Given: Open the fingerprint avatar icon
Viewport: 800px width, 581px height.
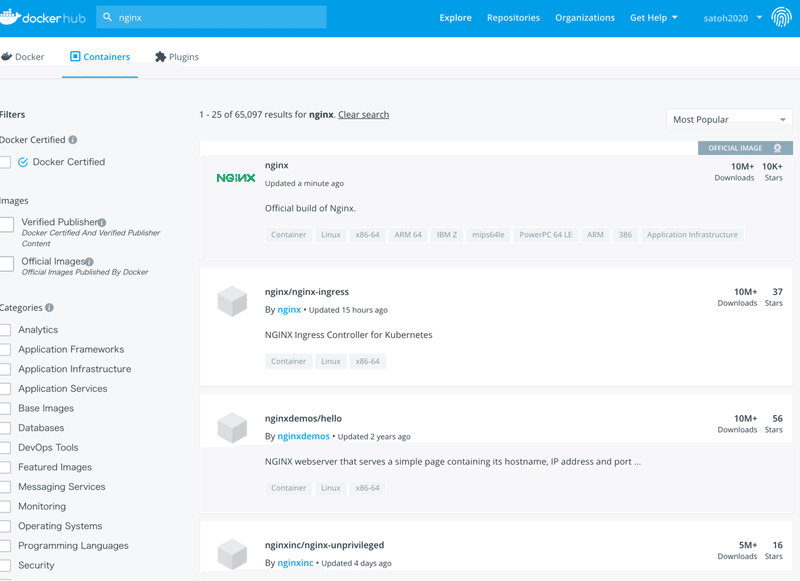Looking at the screenshot, I should point(781,17).
